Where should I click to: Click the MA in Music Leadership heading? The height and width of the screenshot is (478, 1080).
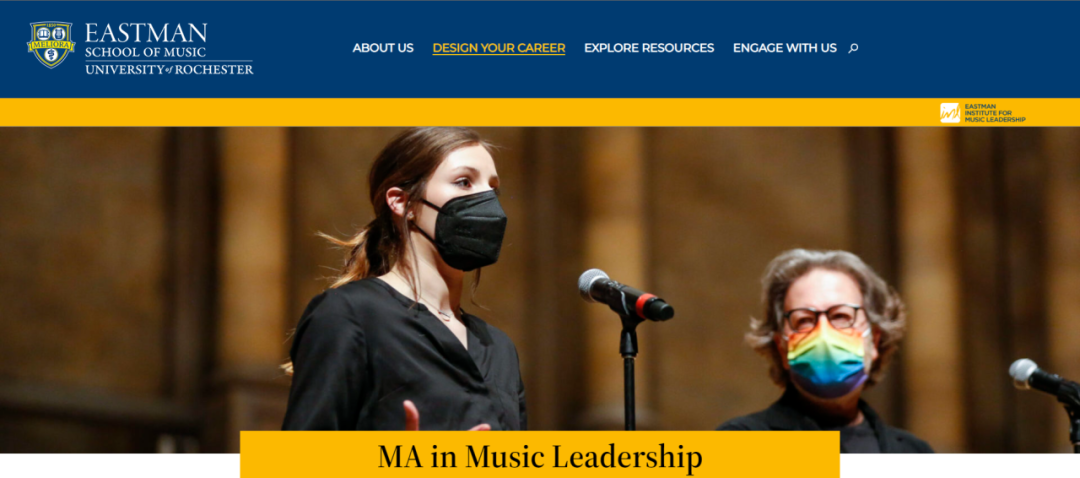click(x=540, y=457)
